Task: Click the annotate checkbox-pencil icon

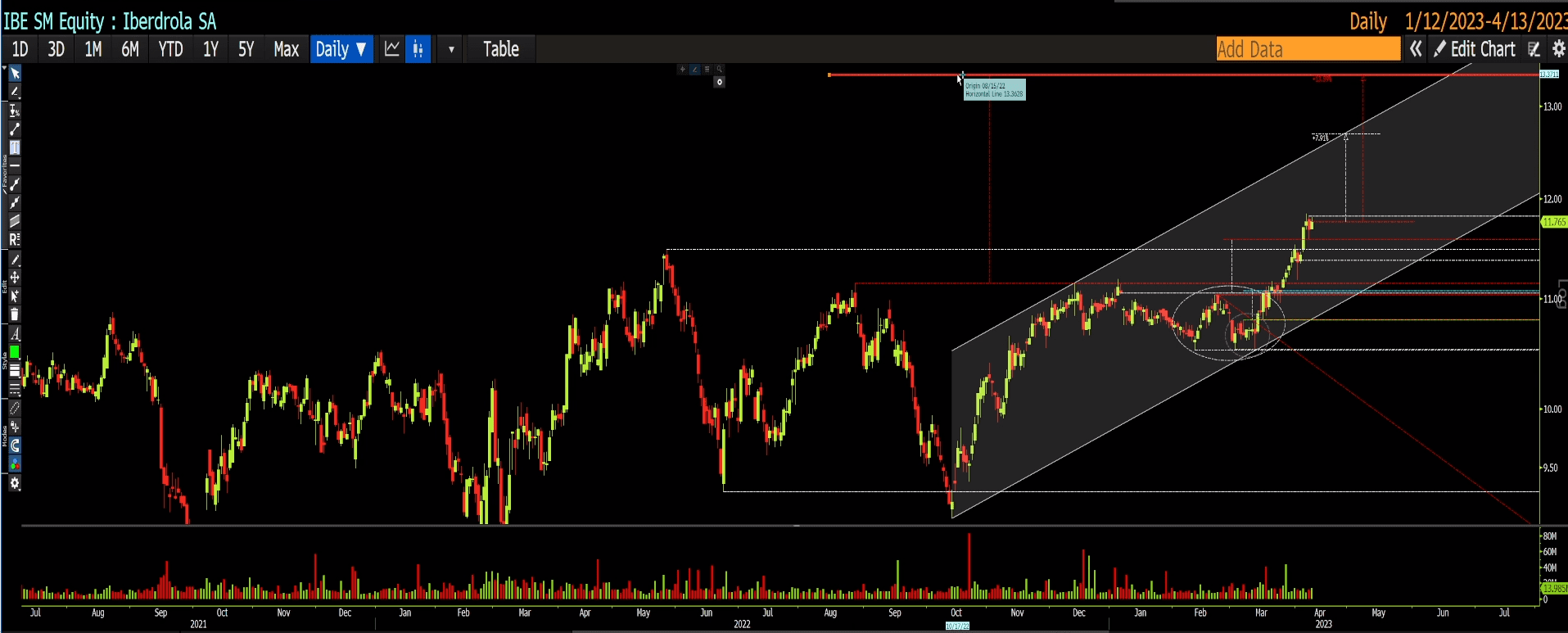Action: 1534,49
